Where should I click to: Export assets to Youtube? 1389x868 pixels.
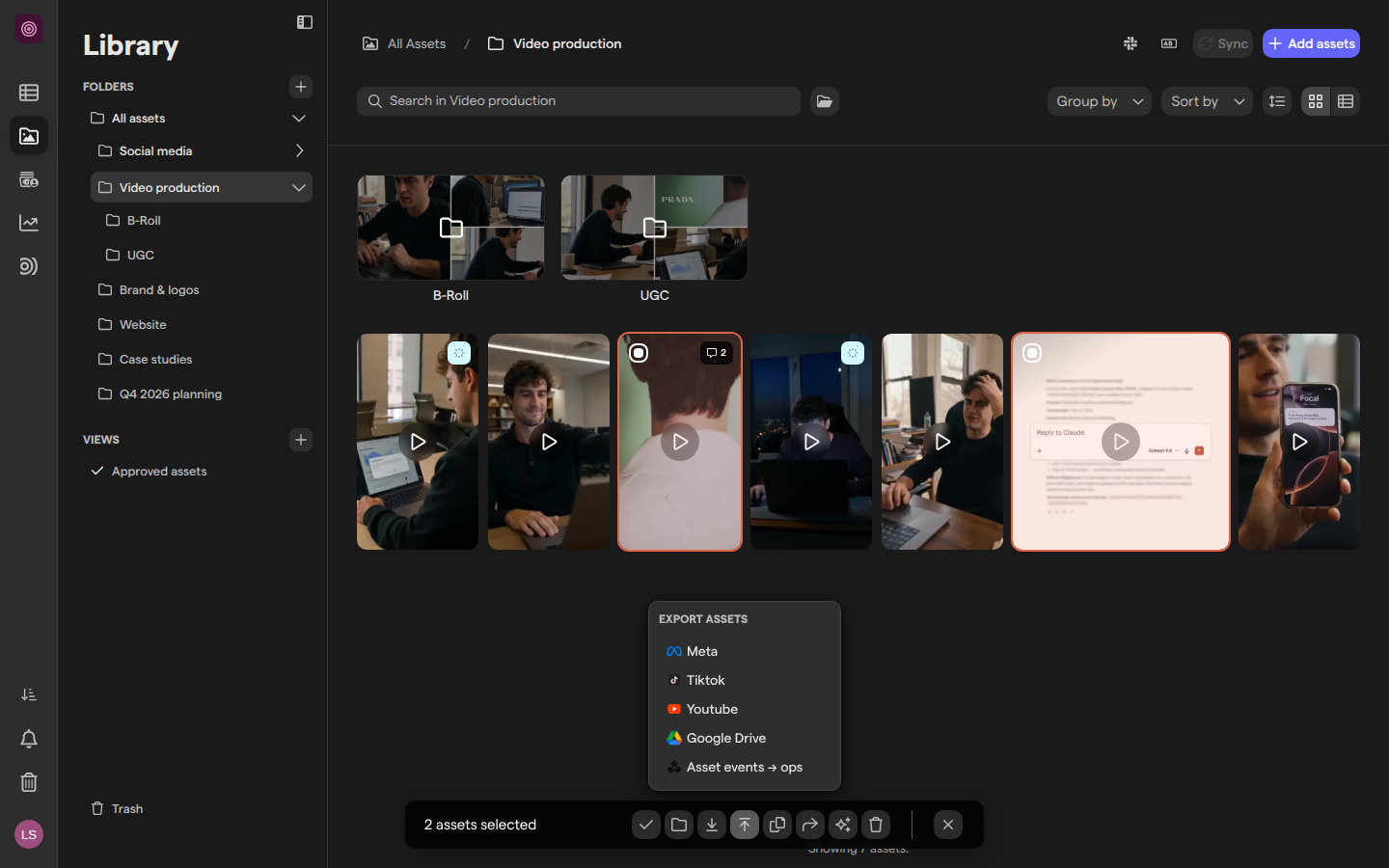[745, 710]
